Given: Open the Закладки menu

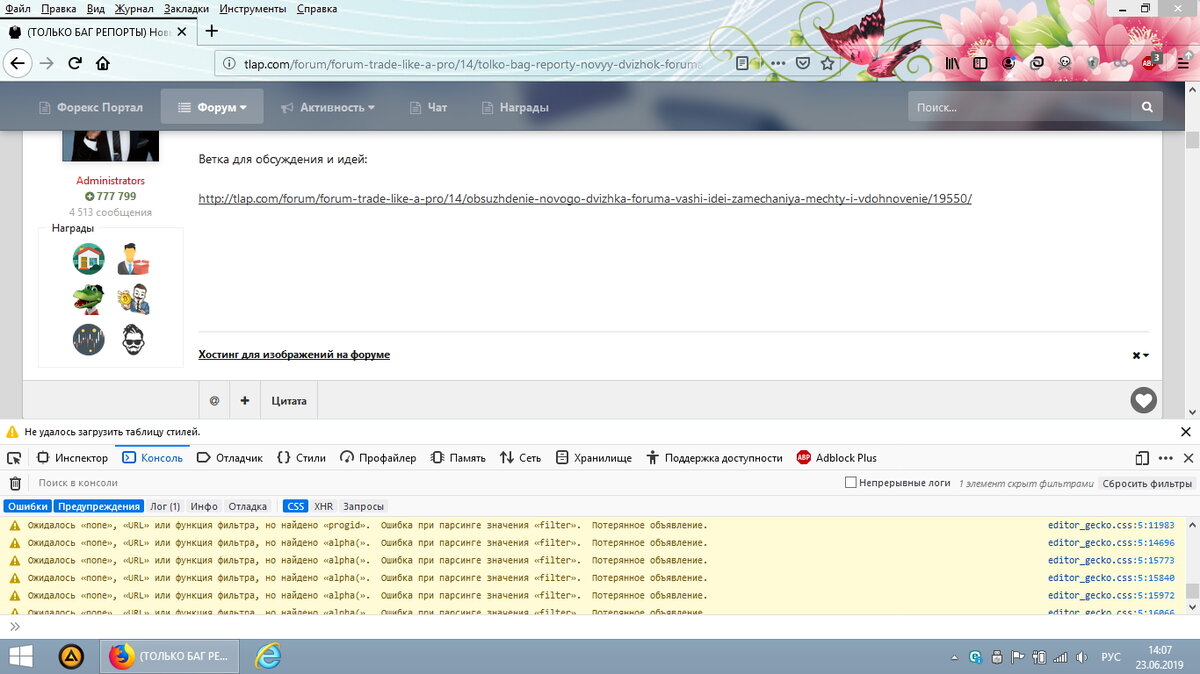Looking at the screenshot, I should pyautogui.click(x=187, y=8).
